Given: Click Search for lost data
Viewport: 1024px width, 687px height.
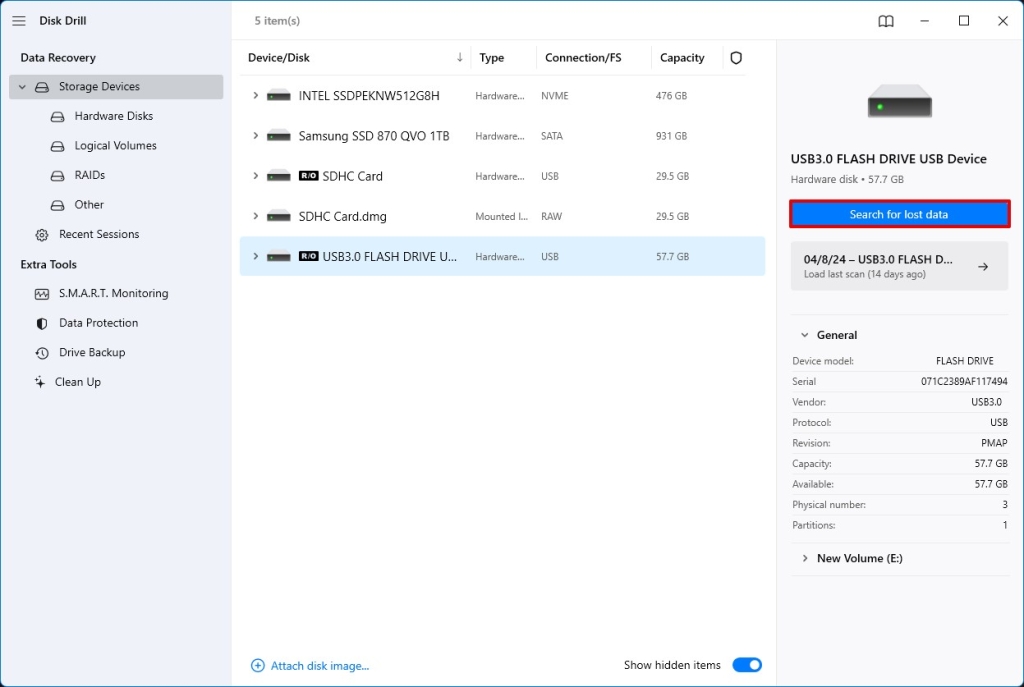Looking at the screenshot, I should tap(898, 213).
